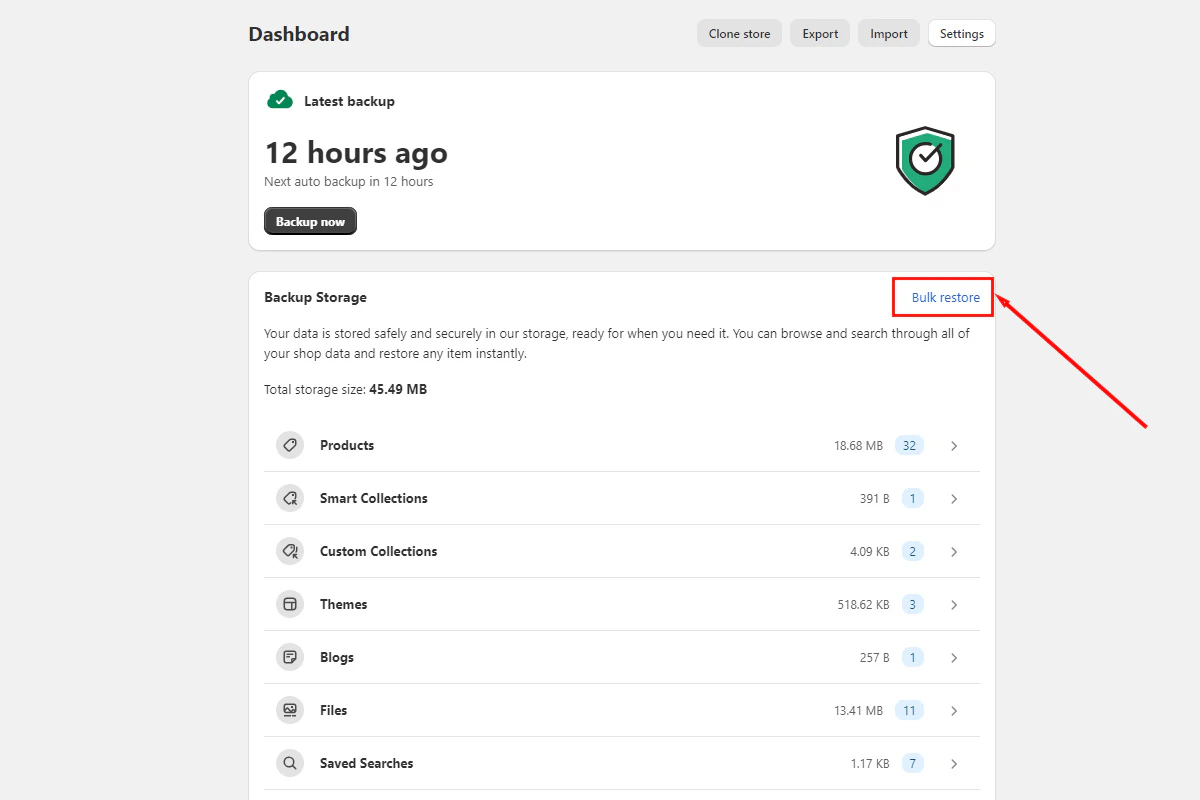Click the Export option

(819, 33)
